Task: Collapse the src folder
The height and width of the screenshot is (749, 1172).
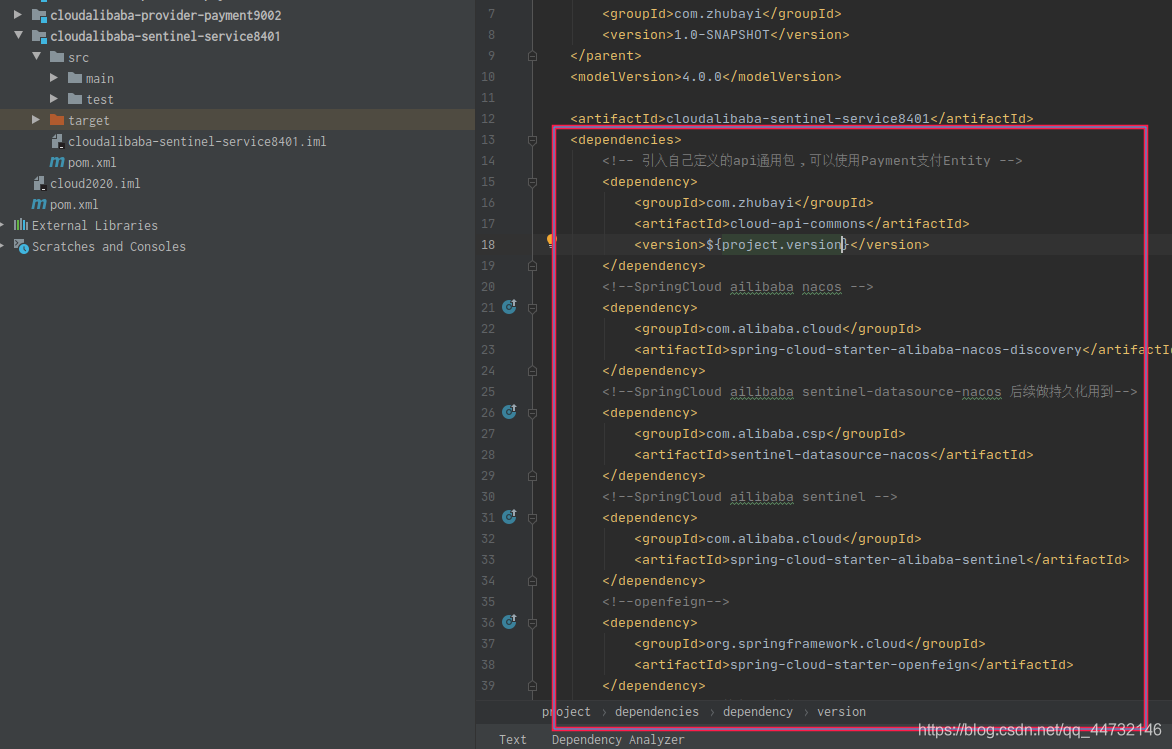Action: 36,56
